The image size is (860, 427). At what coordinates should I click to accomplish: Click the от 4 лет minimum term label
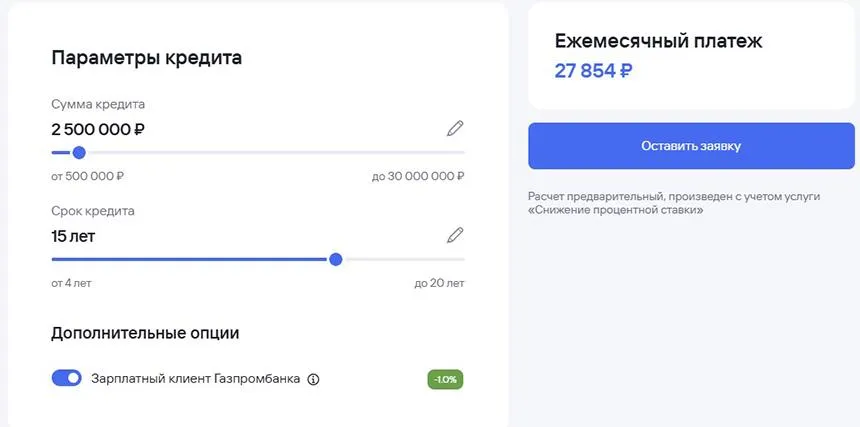click(x=71, y=283)
